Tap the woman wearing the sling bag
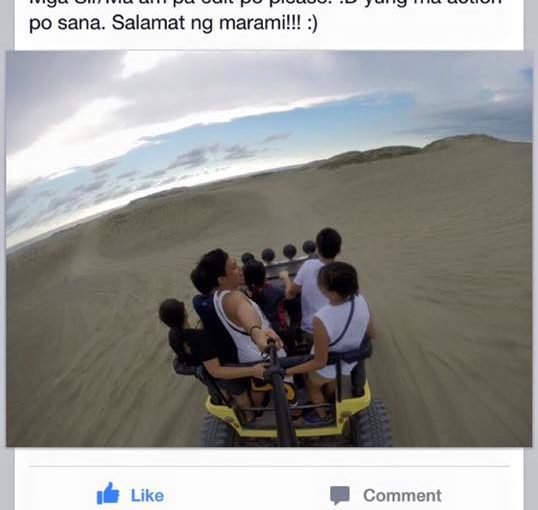 point(340,319)
